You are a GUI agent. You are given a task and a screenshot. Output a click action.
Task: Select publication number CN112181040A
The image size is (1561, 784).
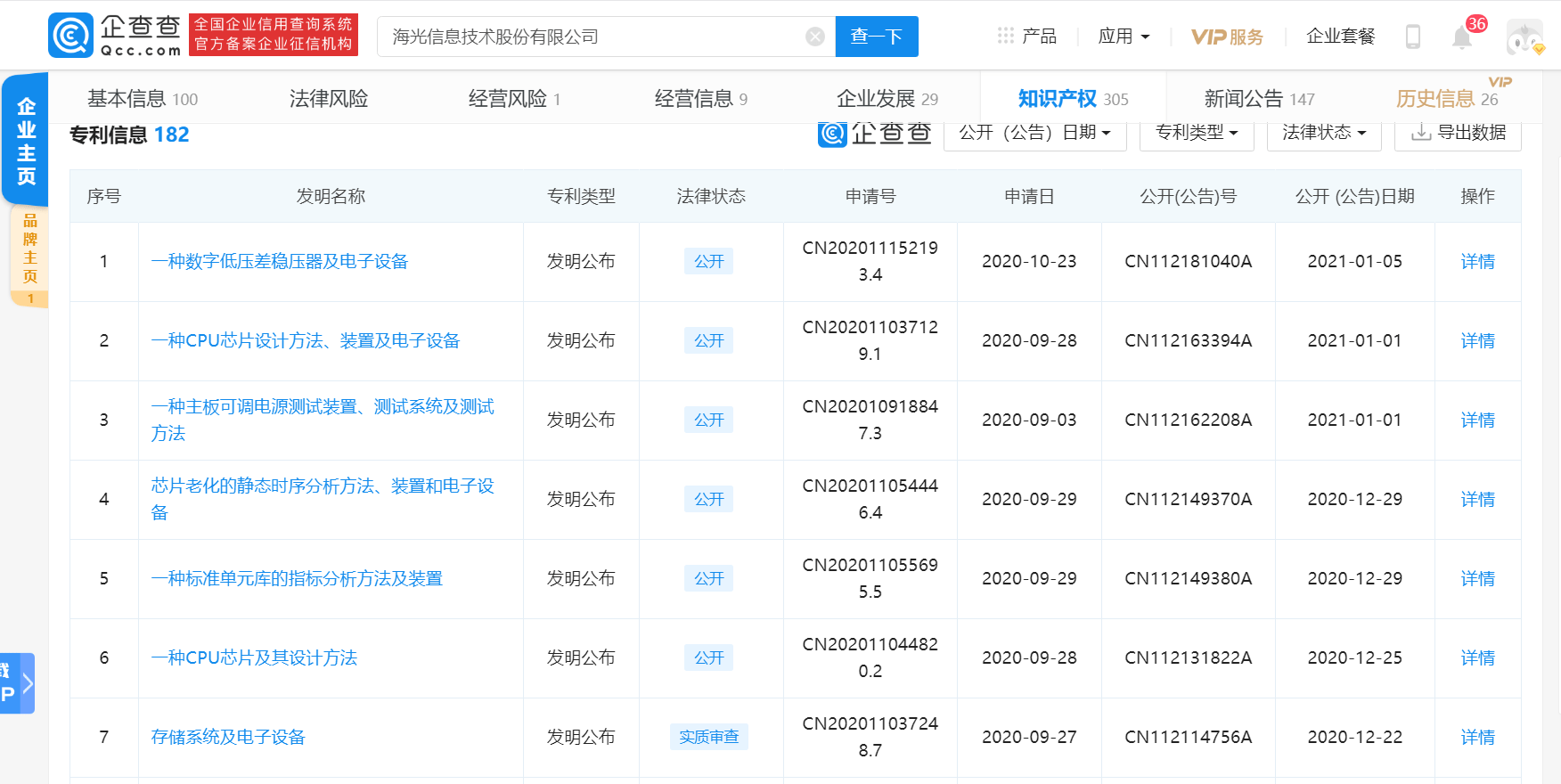point(1188,261)
